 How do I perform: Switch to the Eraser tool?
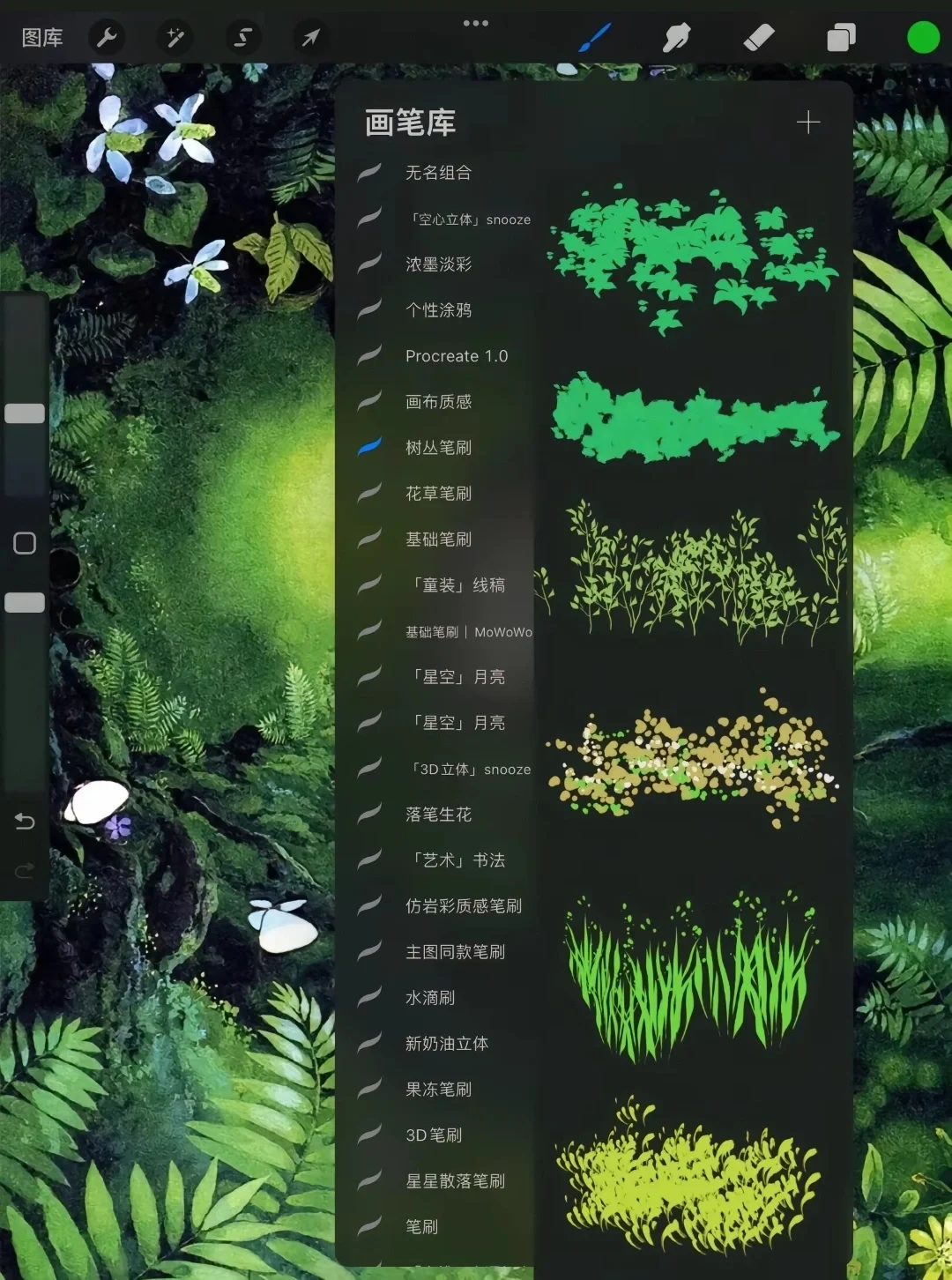(x=757, y=38)
